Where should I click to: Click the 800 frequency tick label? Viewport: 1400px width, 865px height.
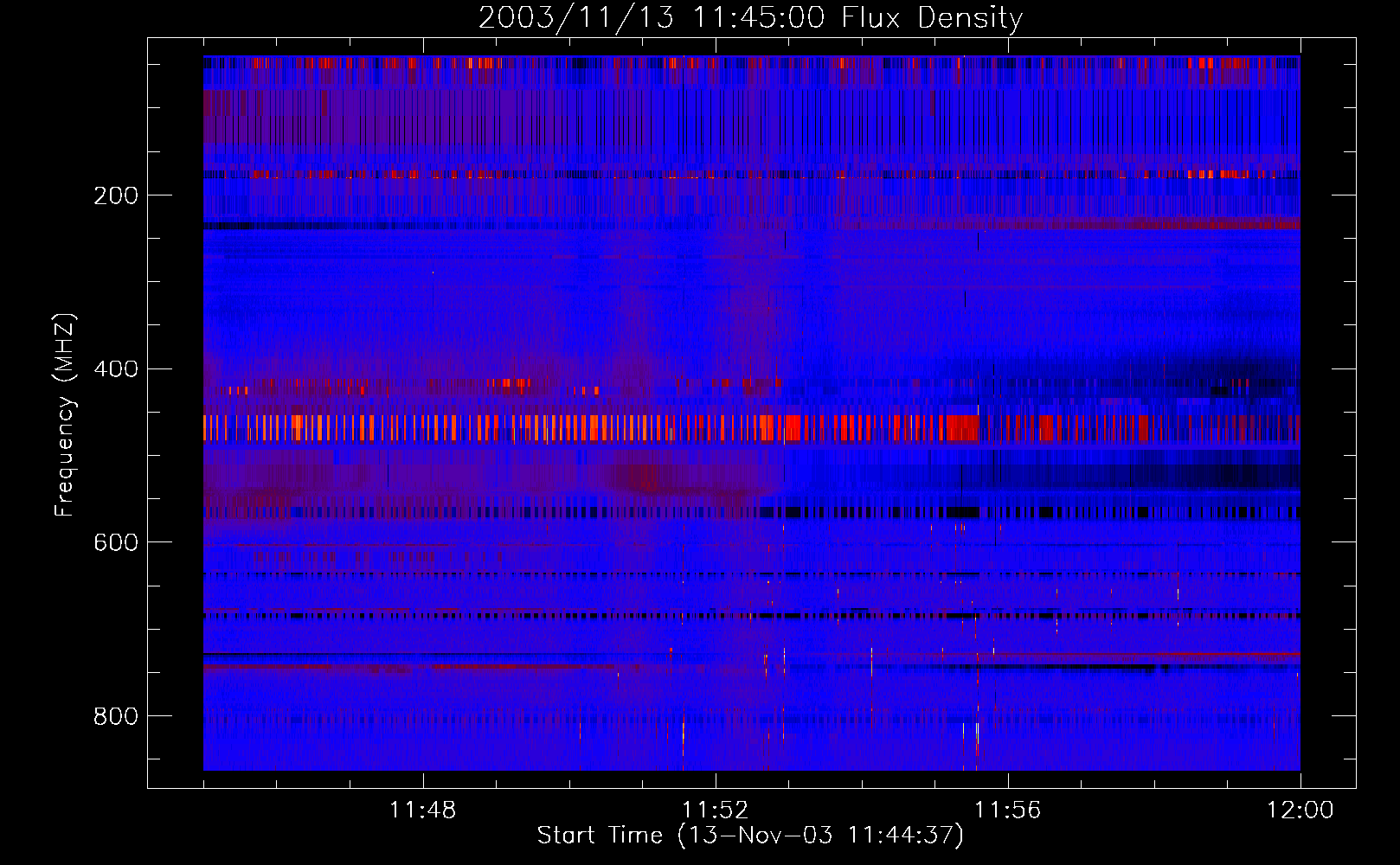116,716
